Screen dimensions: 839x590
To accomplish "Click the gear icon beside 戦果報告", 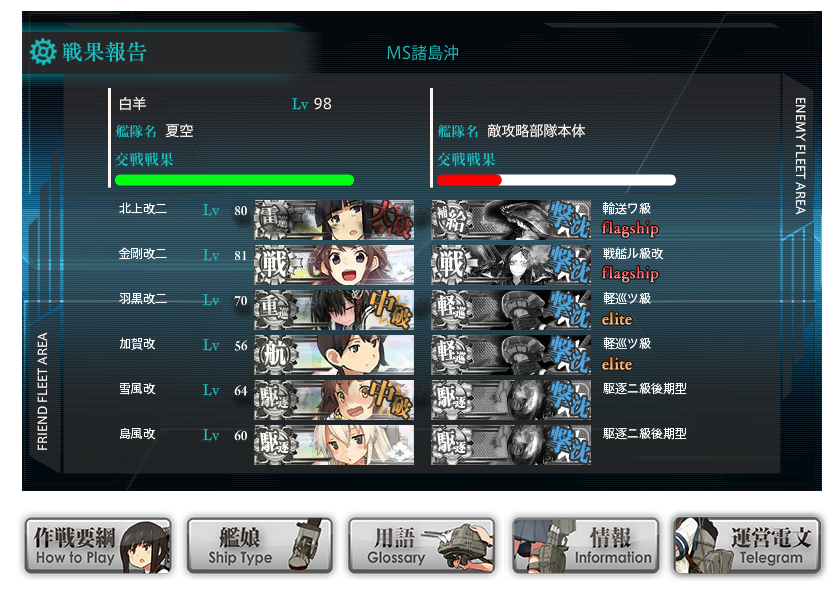I will click(43, 52).
